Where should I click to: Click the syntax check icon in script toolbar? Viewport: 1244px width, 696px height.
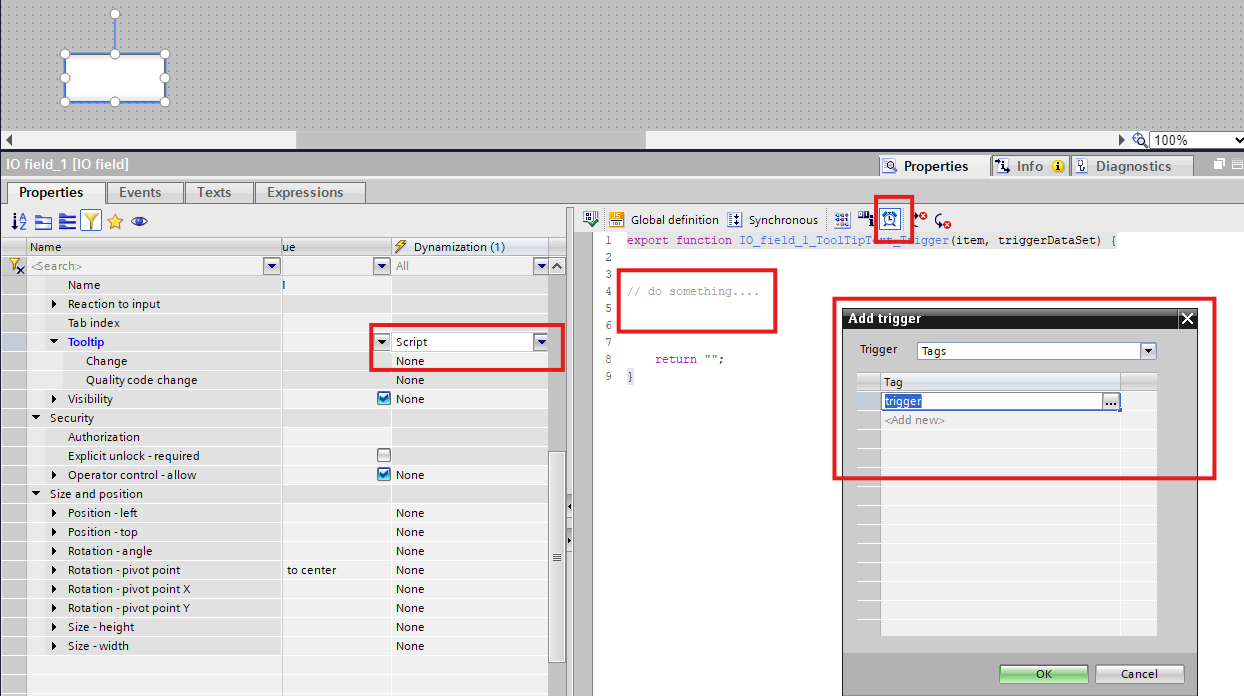tap(591, 219)
